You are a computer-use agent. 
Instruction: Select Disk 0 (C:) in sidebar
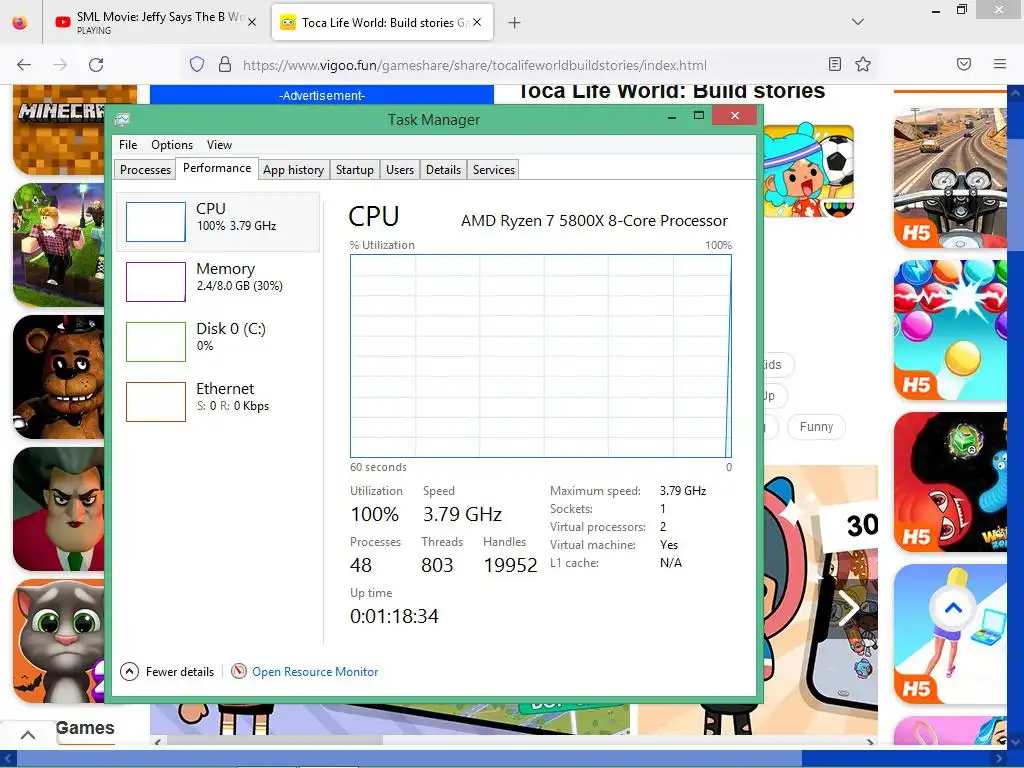(x=218, y=342)
